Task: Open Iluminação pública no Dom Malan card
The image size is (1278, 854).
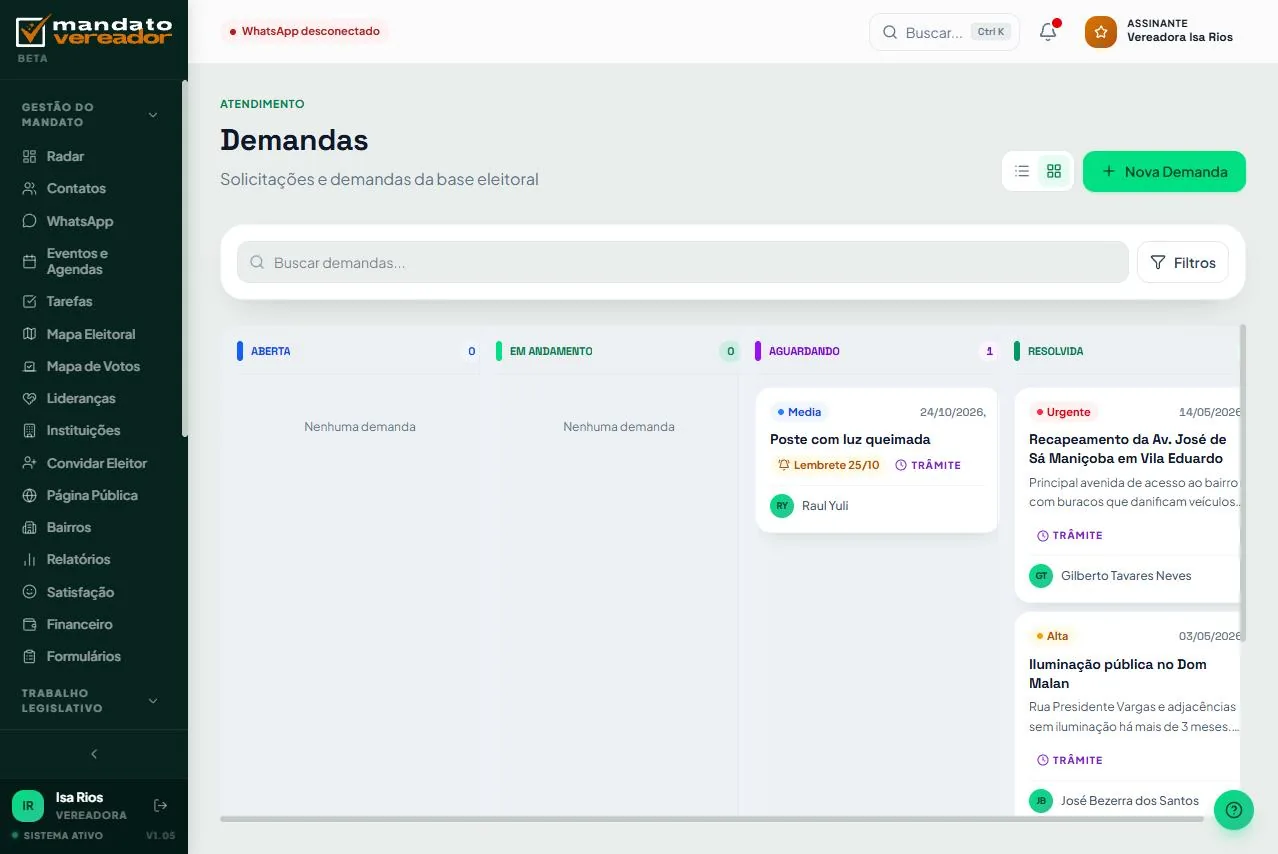Action: pos(1128,714)
